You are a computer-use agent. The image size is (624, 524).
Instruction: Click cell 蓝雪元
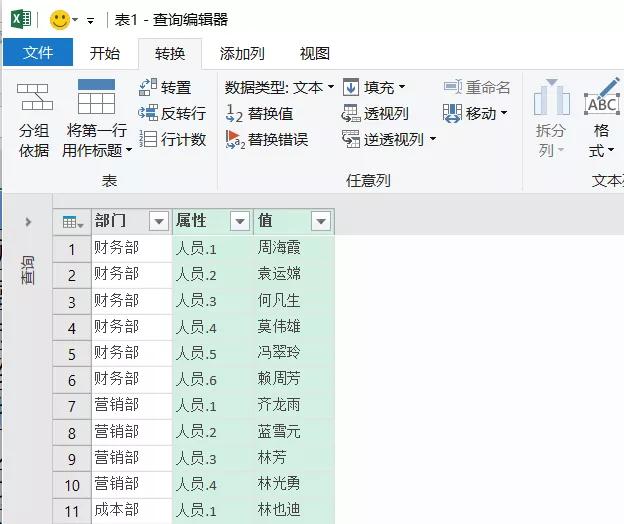click(293, 432)
